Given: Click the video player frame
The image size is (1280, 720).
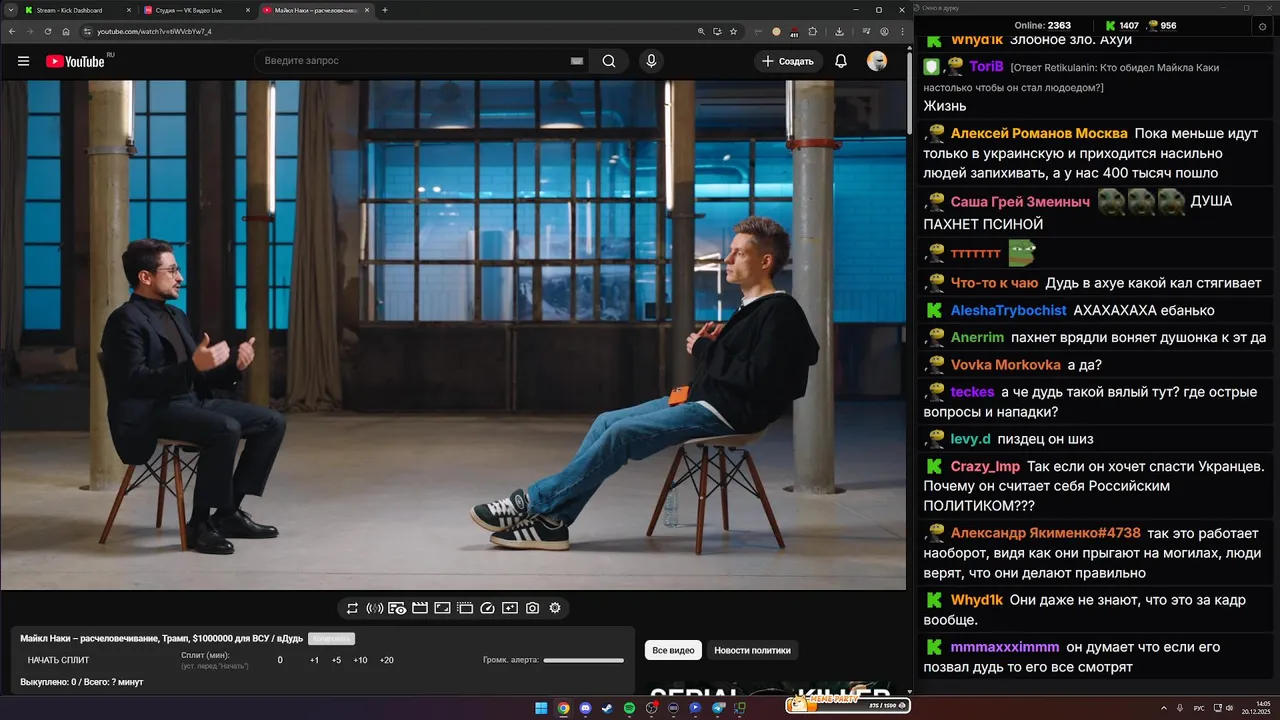Looking at the screenshot, I should (x=453, y=335).
